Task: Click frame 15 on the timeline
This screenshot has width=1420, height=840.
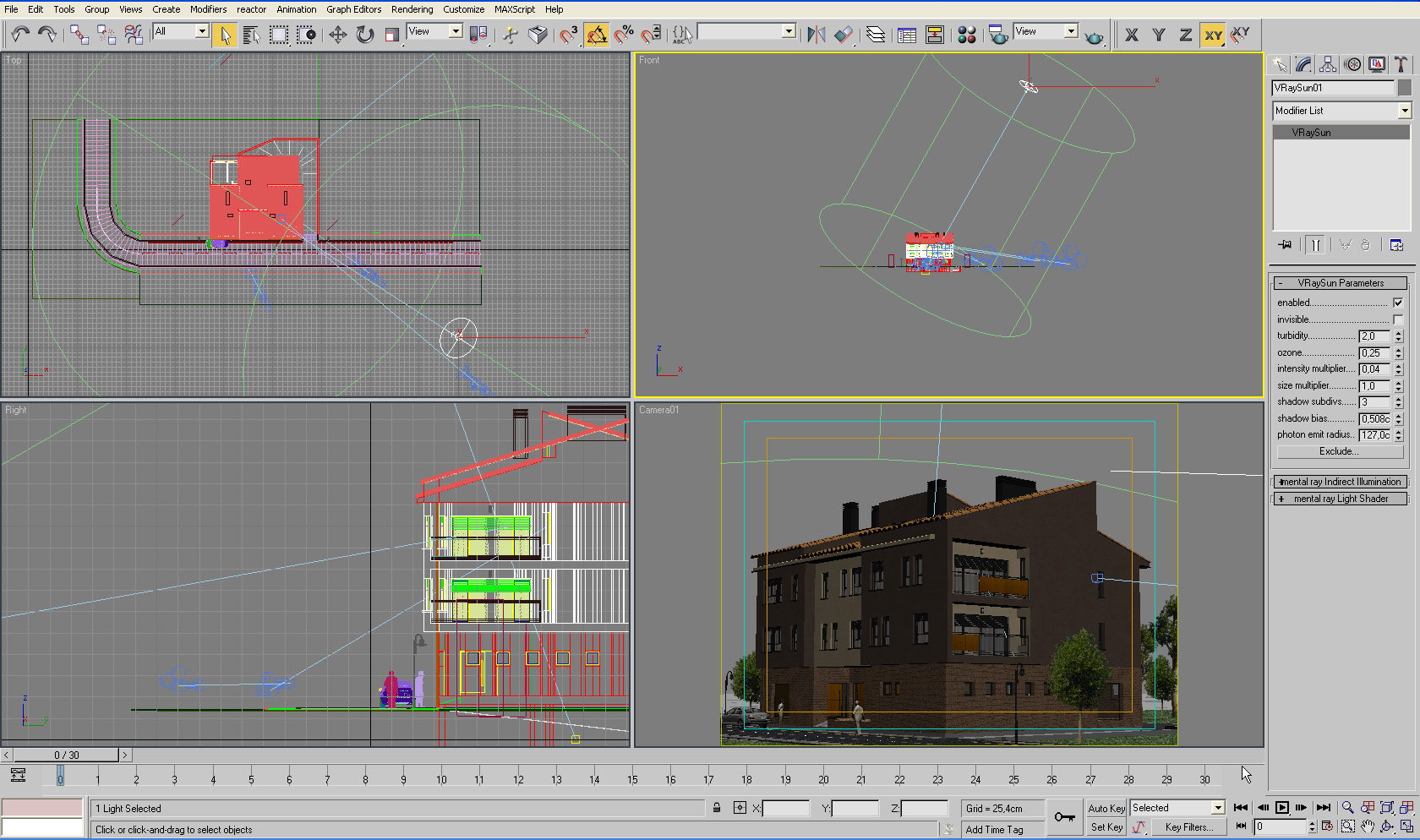Action: (x=632, y=778)
